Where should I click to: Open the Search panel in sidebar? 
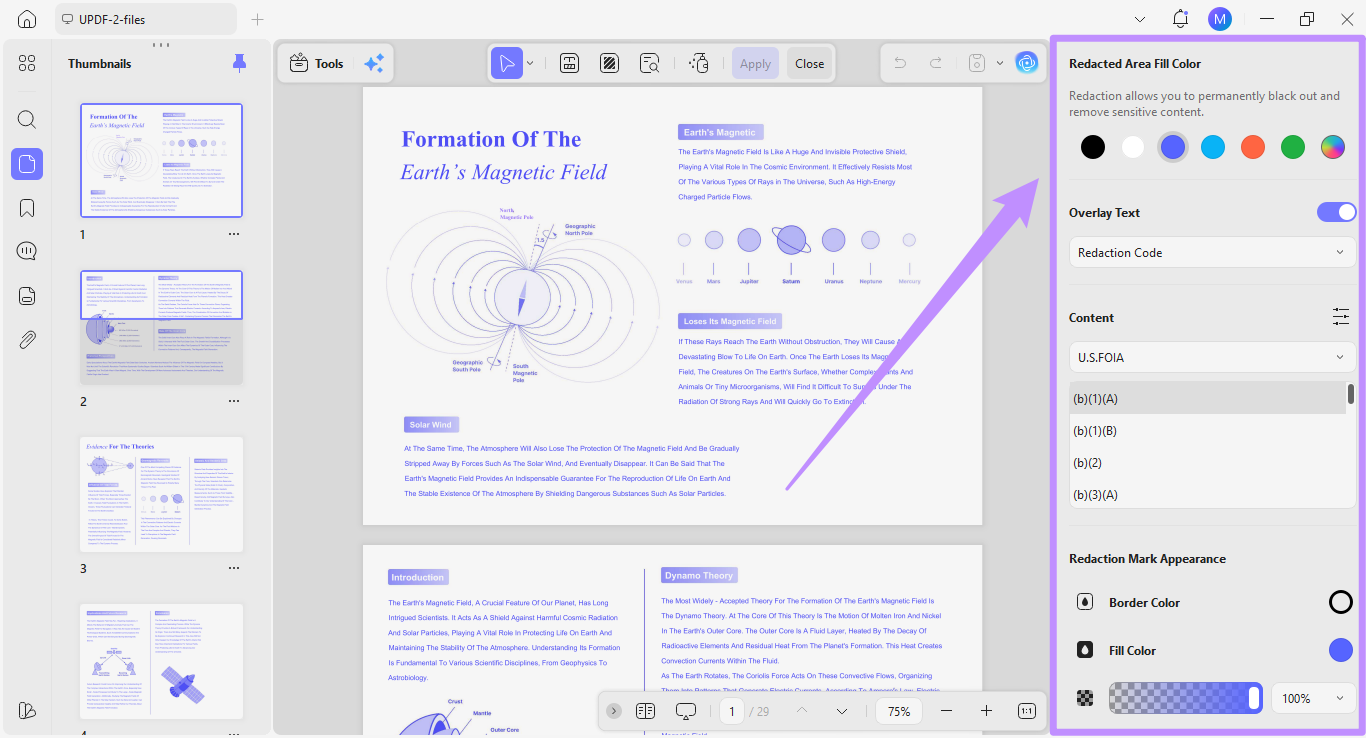27,120
